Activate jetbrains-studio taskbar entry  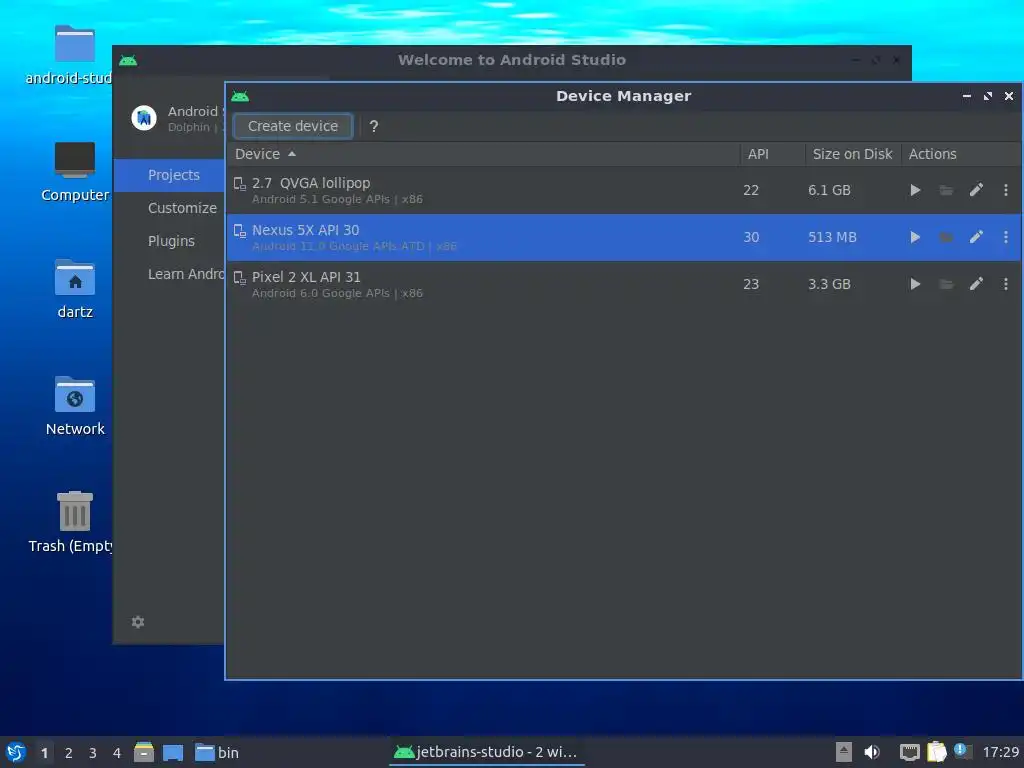(487, 752)
